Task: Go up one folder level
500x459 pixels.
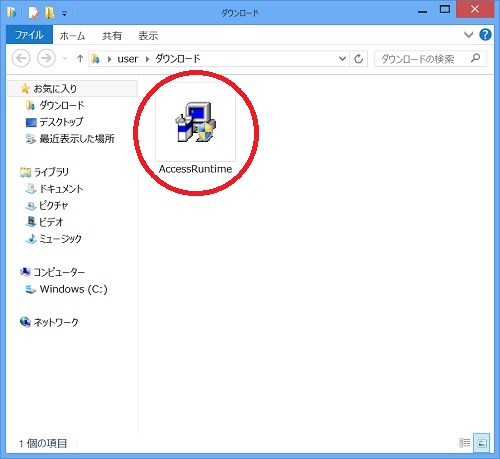Action: (x=80, y=59)
